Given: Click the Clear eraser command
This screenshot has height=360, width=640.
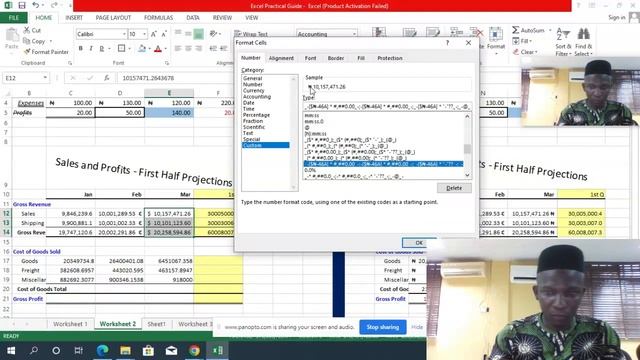Looking at the screenshot, I should pos(525,52).
